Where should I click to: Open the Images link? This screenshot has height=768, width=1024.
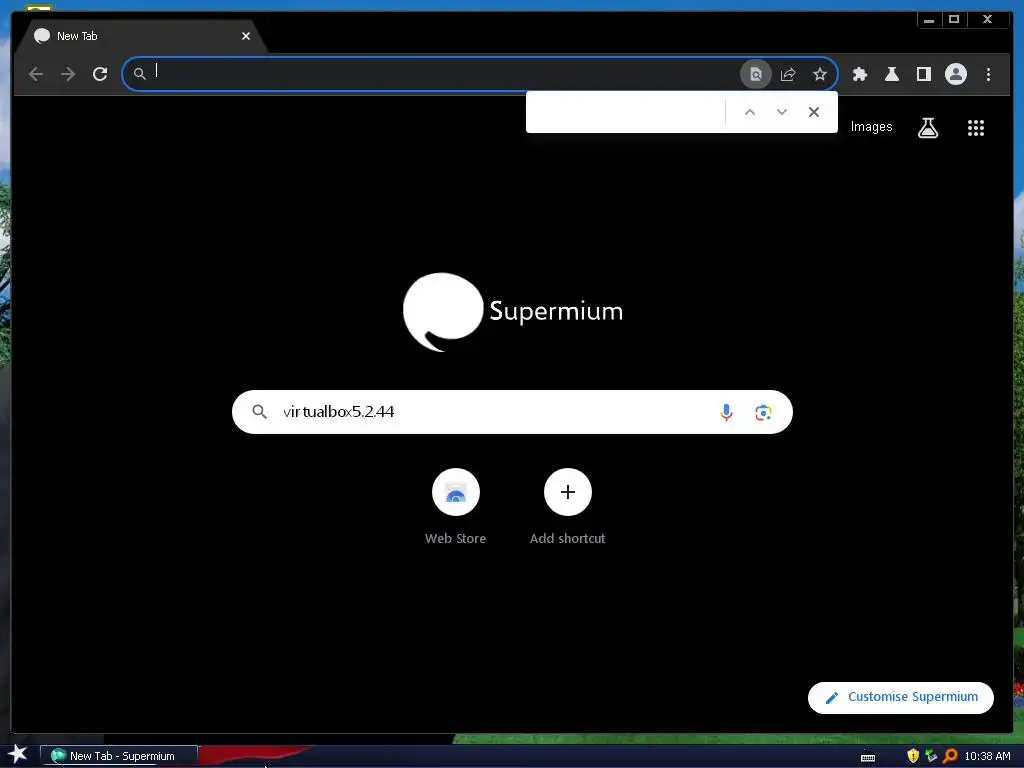click(x=872, y=127)
